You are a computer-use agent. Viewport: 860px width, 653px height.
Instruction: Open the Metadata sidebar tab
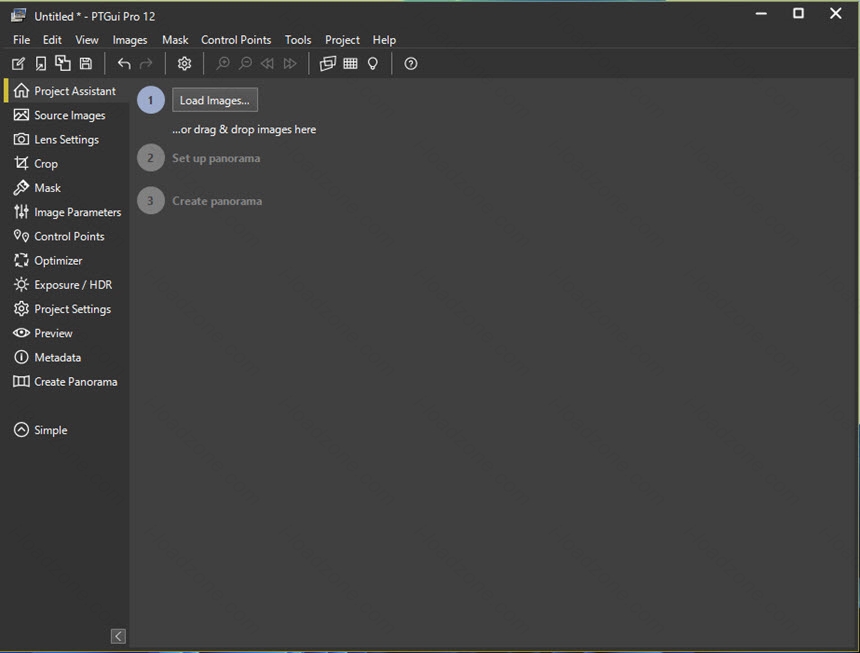(65, 357)
